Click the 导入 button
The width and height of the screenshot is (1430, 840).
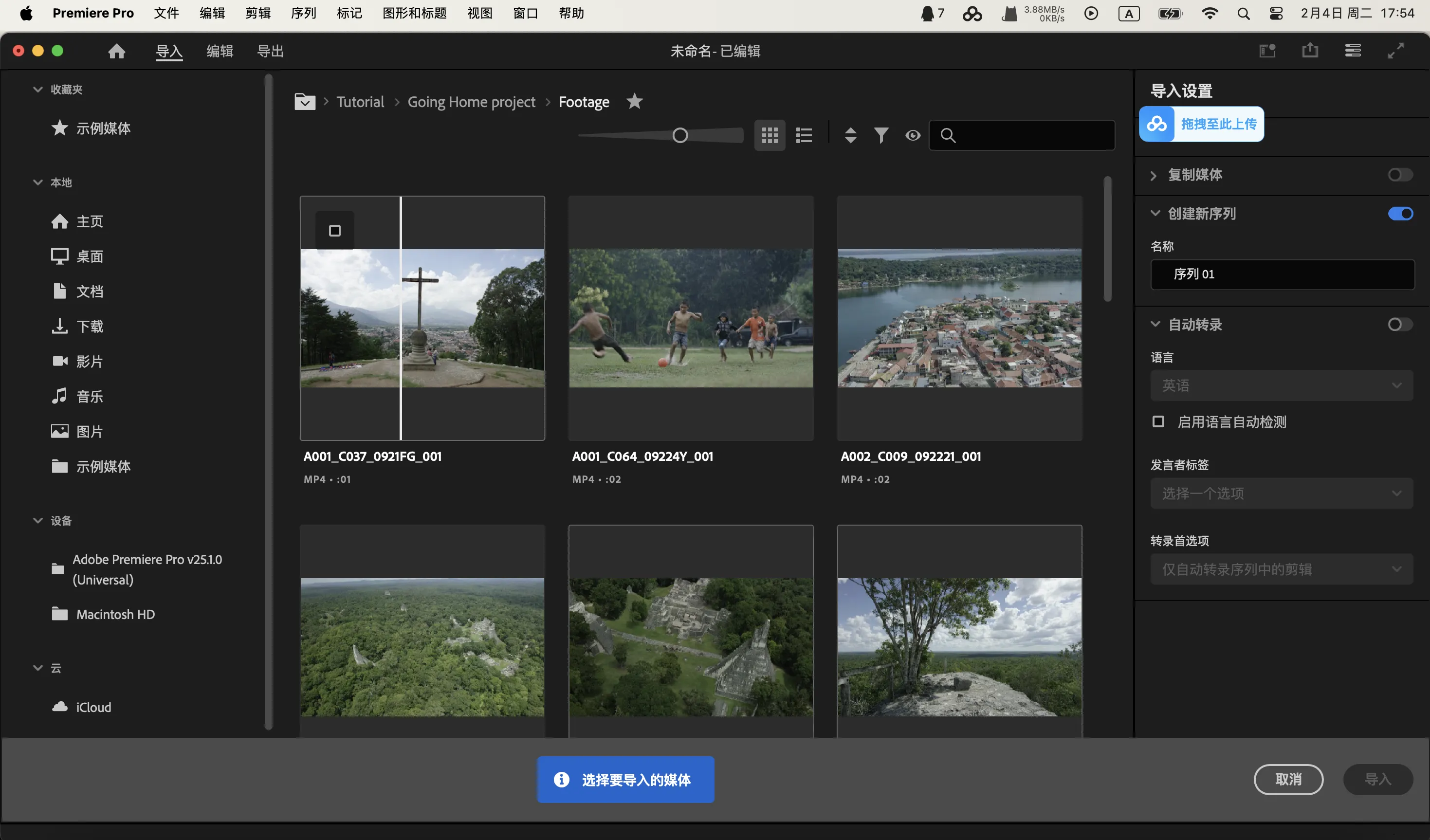click(1378, 779)
